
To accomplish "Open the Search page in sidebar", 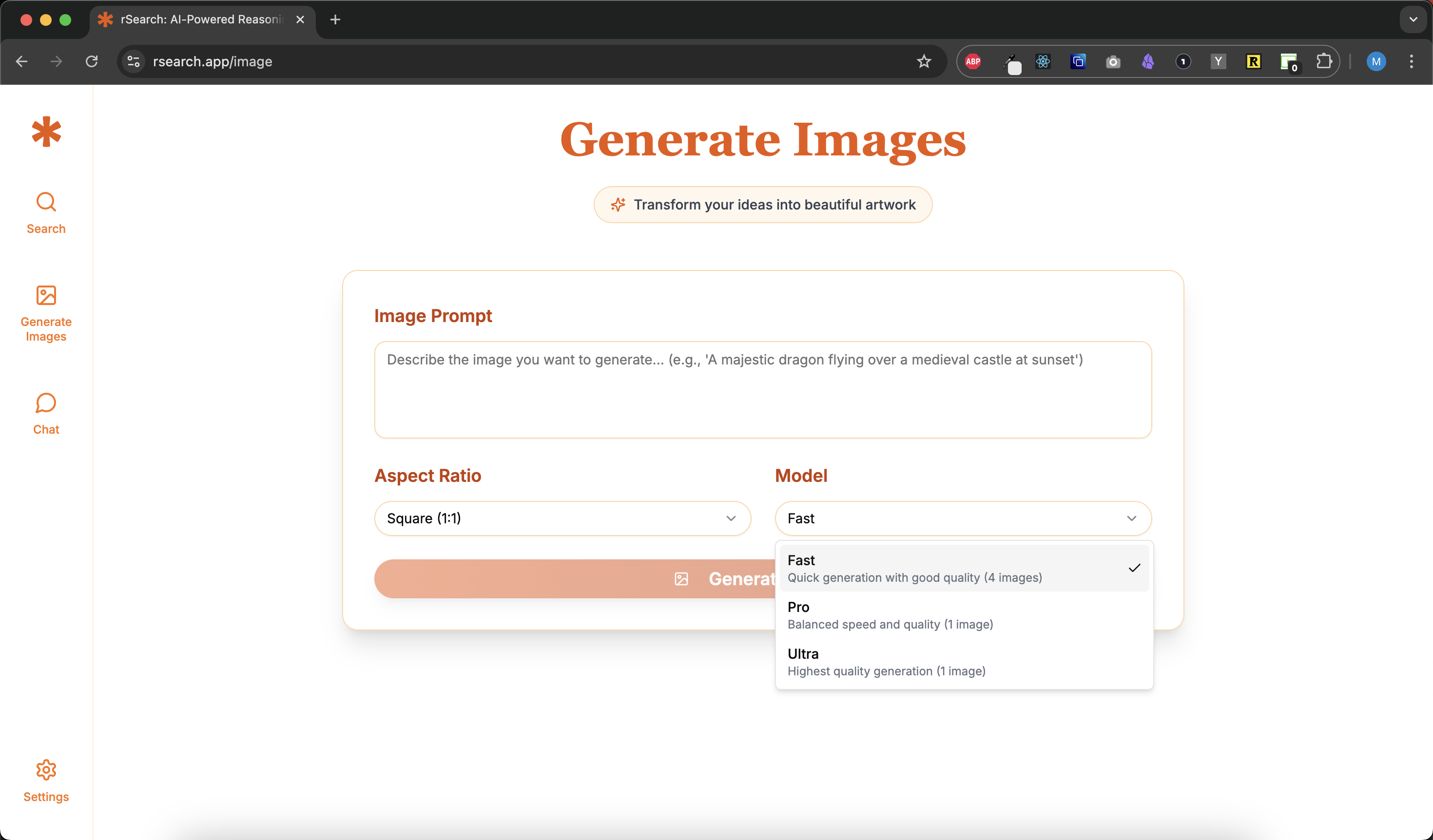I will (46, 212).
